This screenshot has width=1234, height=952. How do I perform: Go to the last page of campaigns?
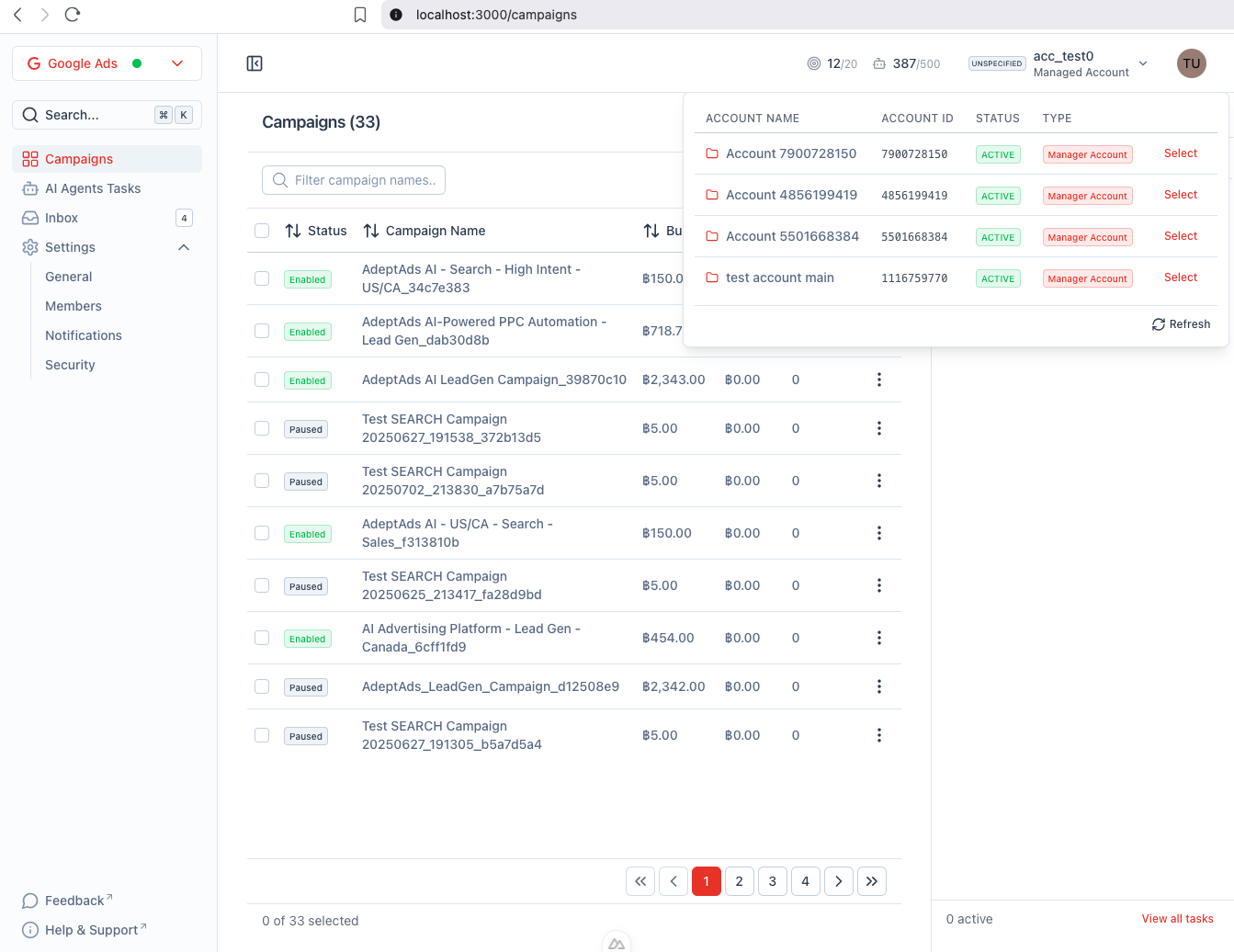tap(871, 881)
